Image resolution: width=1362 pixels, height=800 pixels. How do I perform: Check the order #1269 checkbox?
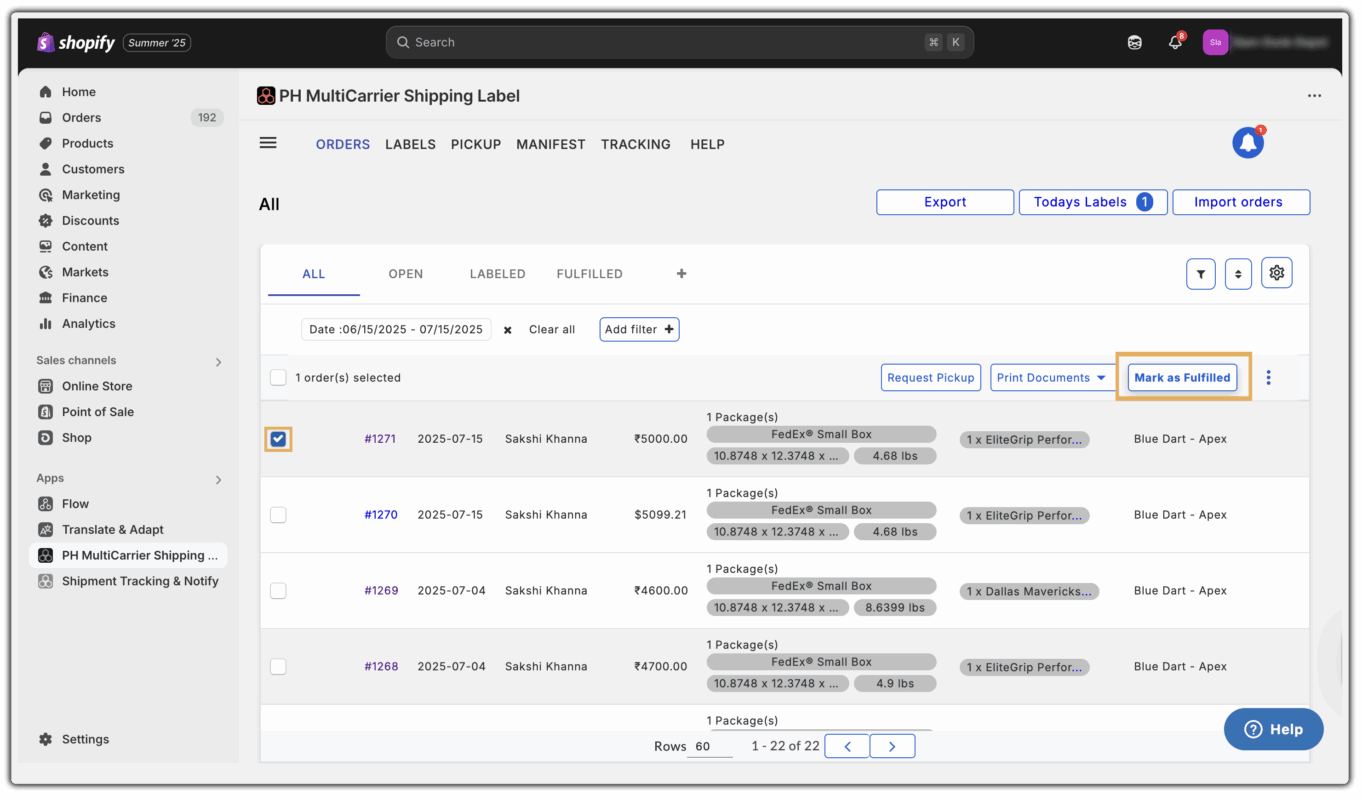278,591
